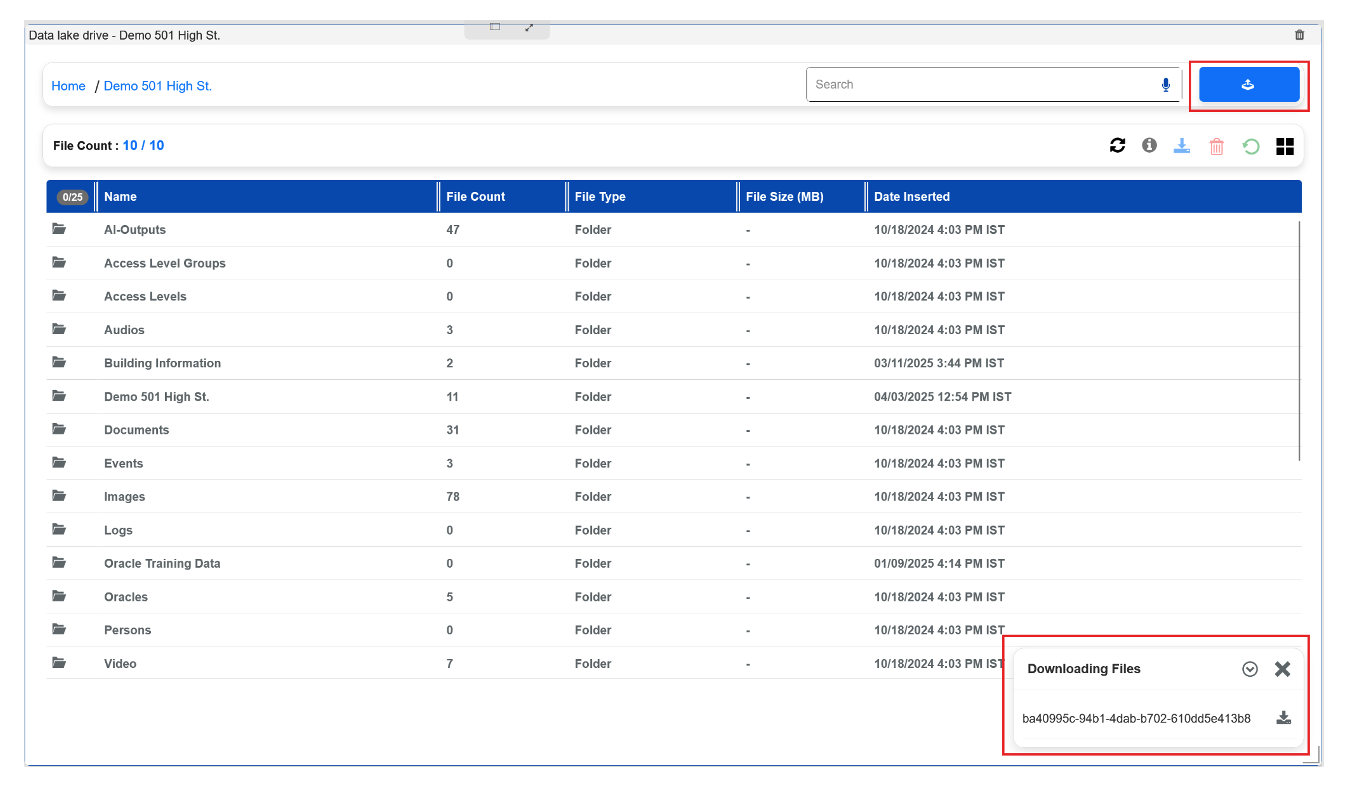
Task: Expand the Documents folder
Action: point(136,429)
